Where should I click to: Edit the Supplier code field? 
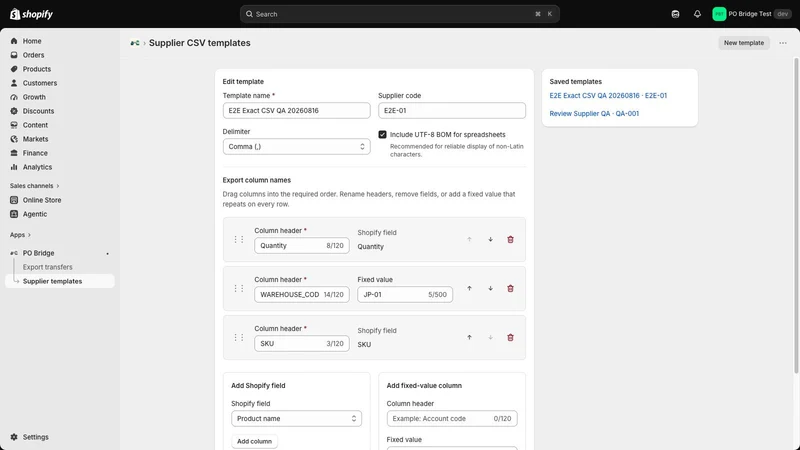point(452,111)
